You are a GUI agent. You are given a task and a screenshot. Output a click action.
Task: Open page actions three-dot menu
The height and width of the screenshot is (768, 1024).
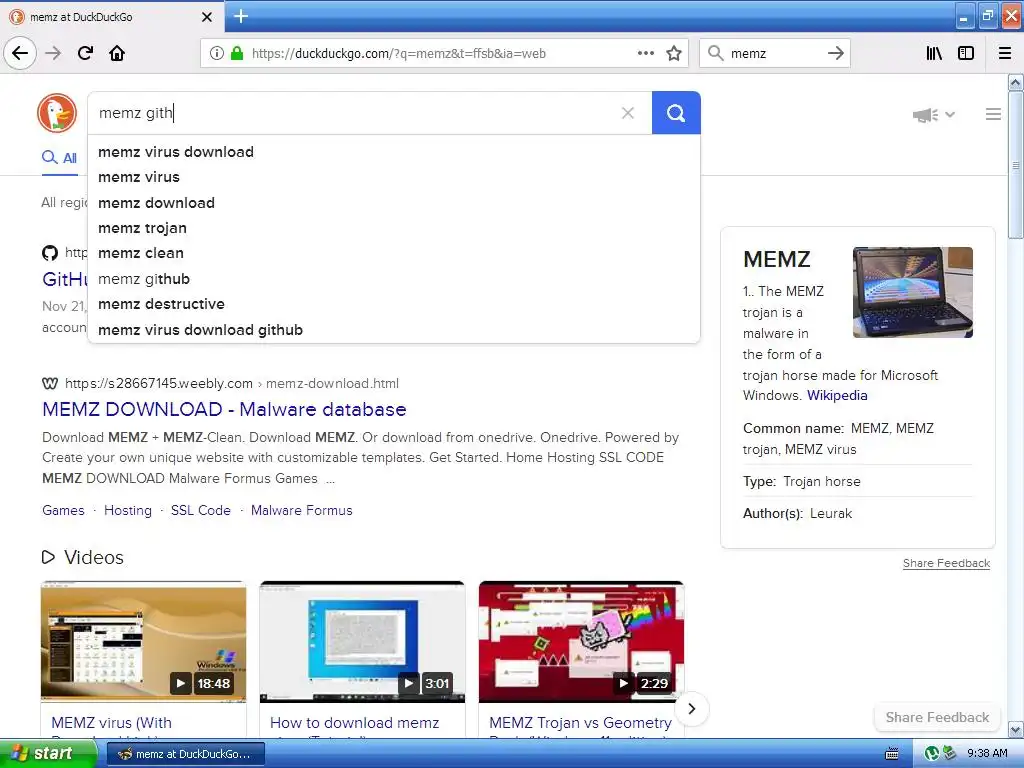pos(645,53)
